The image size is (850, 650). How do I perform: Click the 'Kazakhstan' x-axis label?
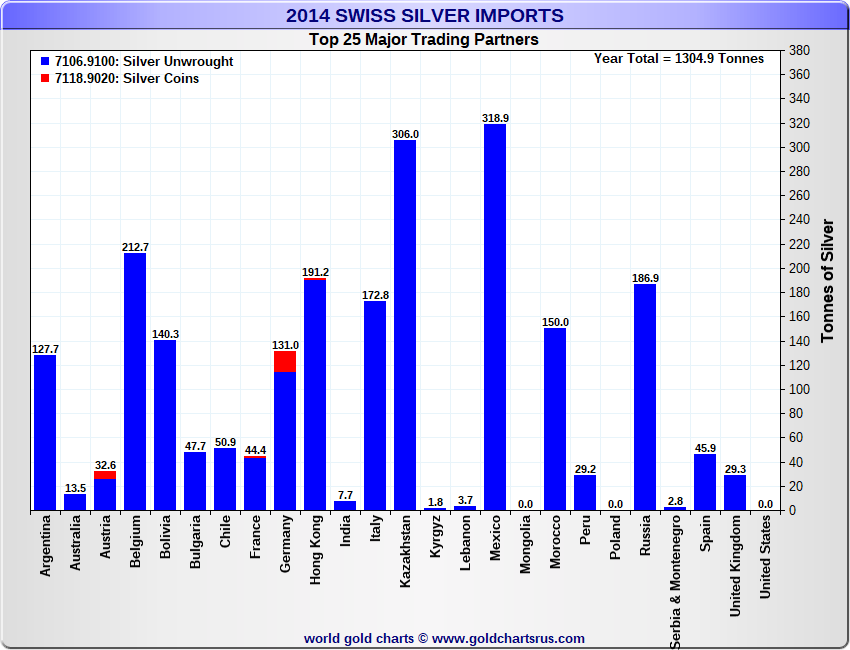(x=405, y=551)
